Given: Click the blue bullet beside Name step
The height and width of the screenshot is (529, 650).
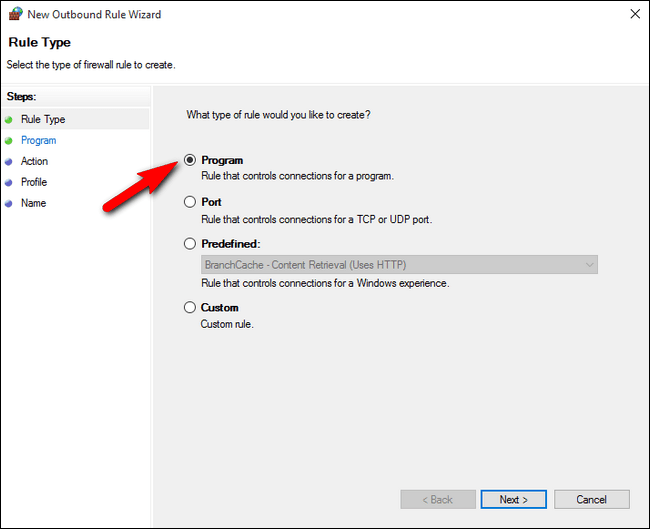Looking at the screenshot, I should tap(10, 204).
